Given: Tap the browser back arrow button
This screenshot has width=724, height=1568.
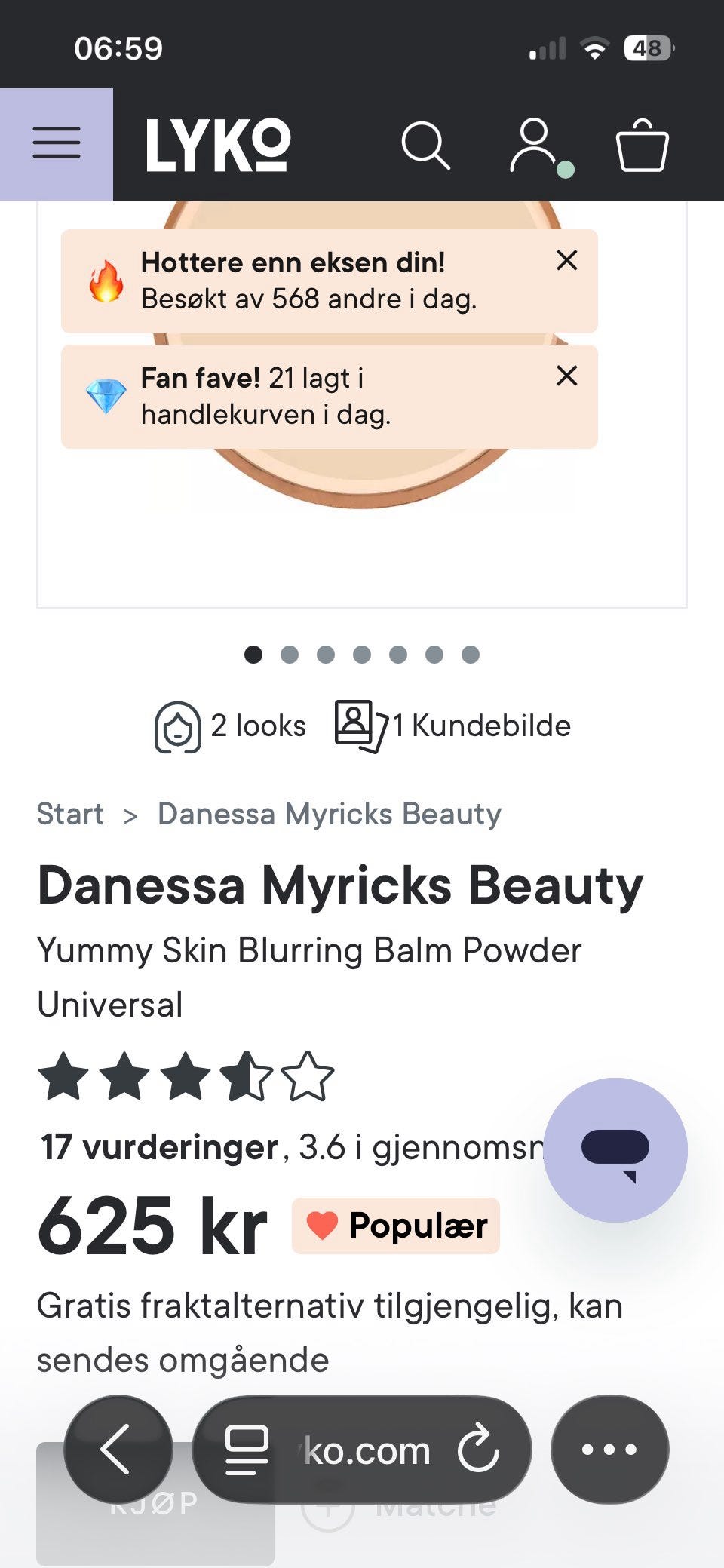Looking at the screenshot, I should tap(118, 1449).
